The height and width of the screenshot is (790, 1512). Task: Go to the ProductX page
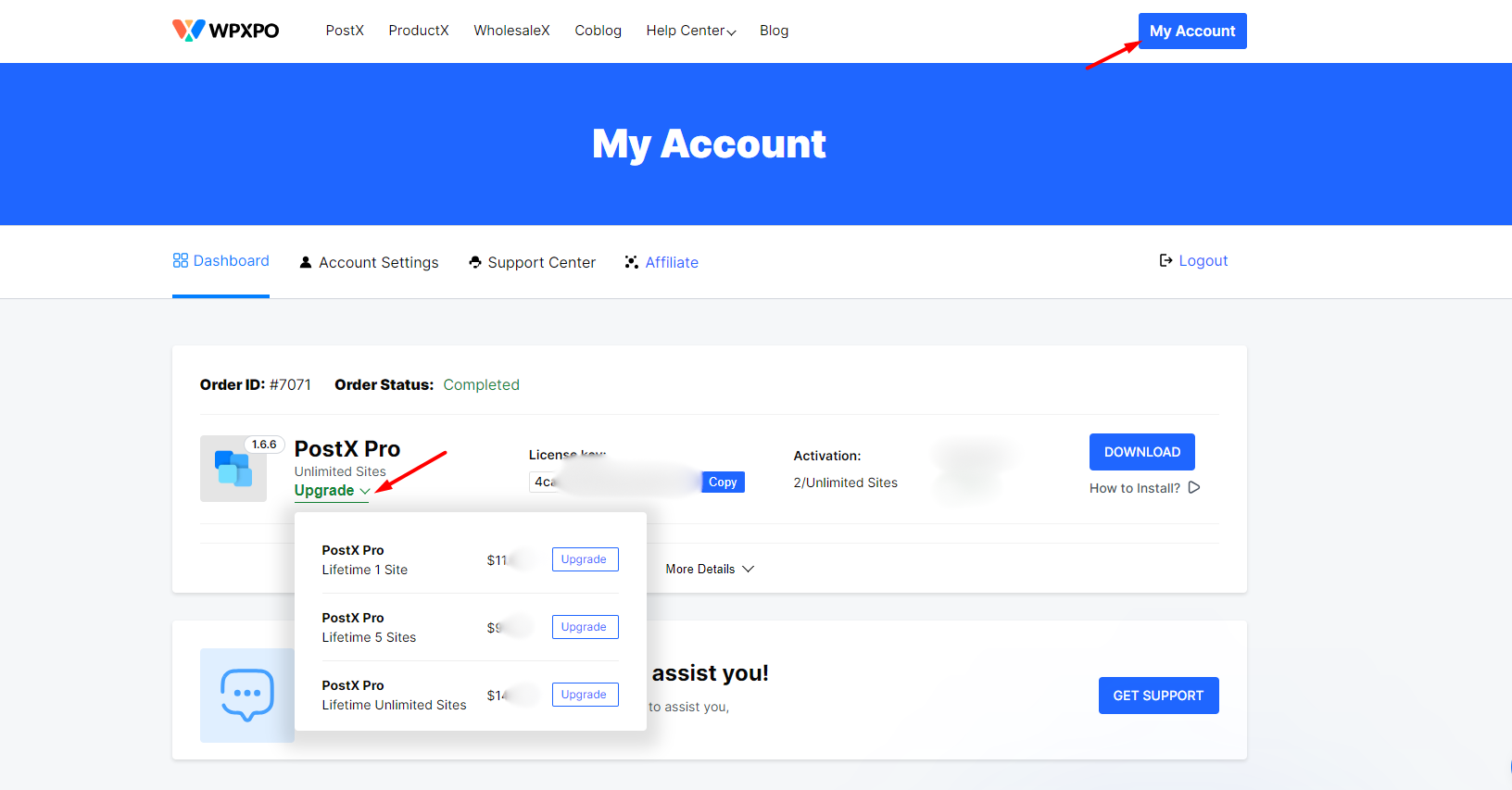pos(419,31)
